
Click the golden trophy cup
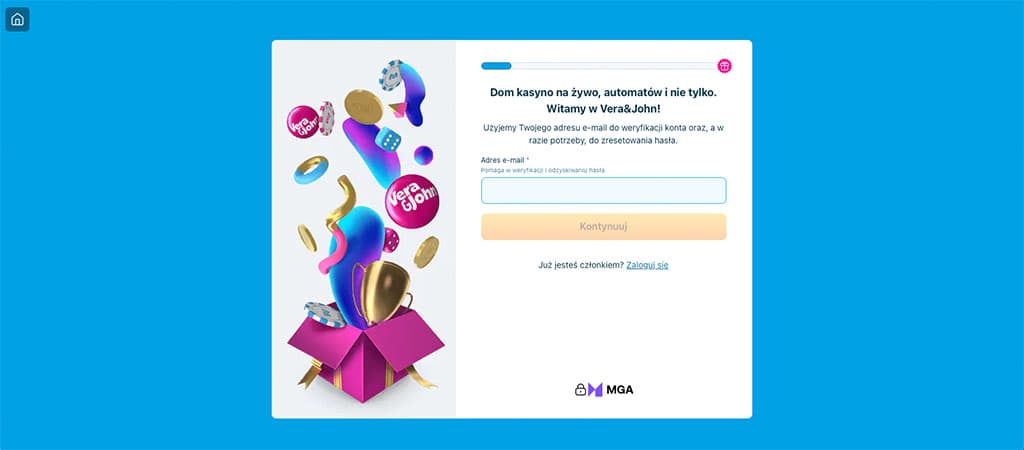pyautogui.click(x=385, y=292)
